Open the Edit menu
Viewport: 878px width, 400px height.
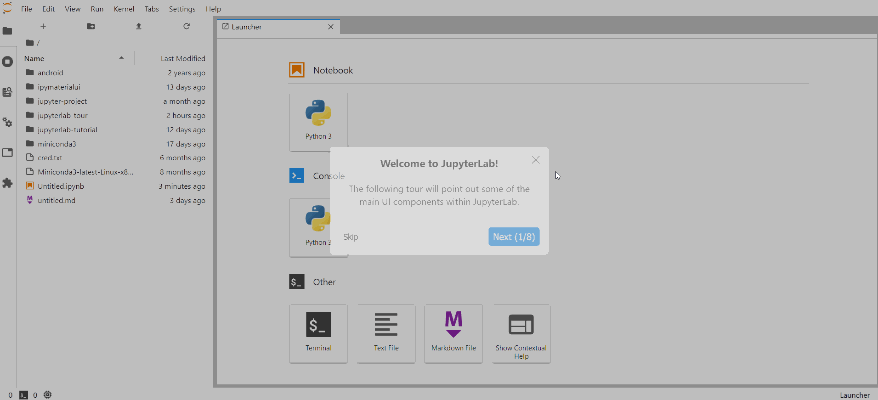tap(49, 9)
